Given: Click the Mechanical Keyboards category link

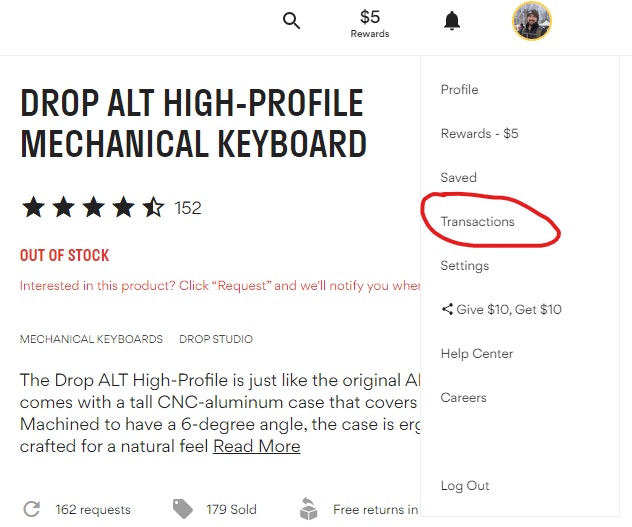Looking at the screenshot, I should click(91, 339).
